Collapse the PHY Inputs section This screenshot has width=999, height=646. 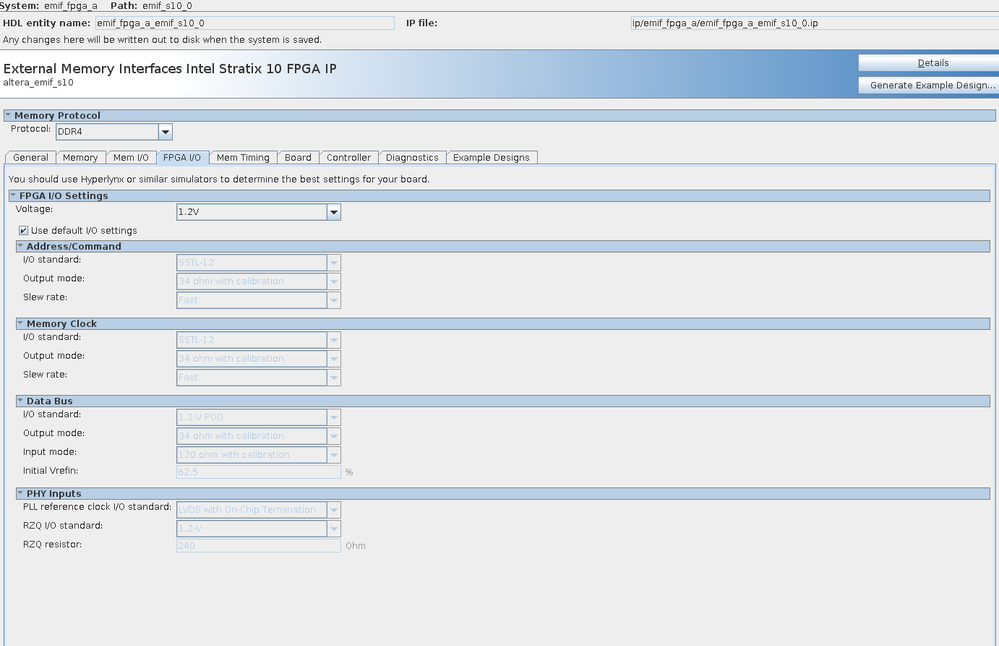pyautogui.click(x=20, y=493)
